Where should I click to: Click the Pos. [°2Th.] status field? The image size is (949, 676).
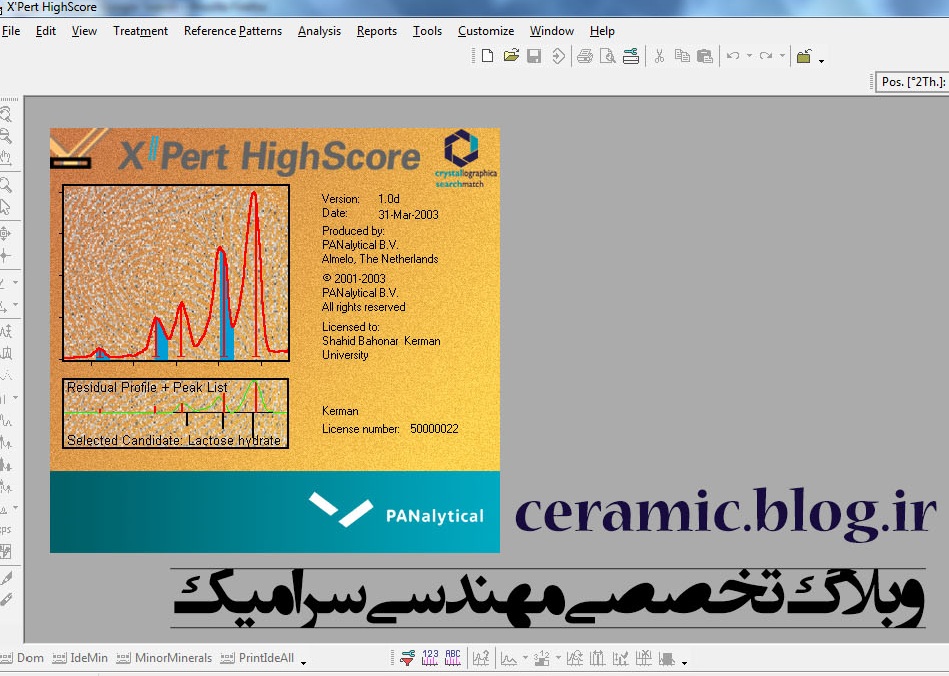coord(910,82)
